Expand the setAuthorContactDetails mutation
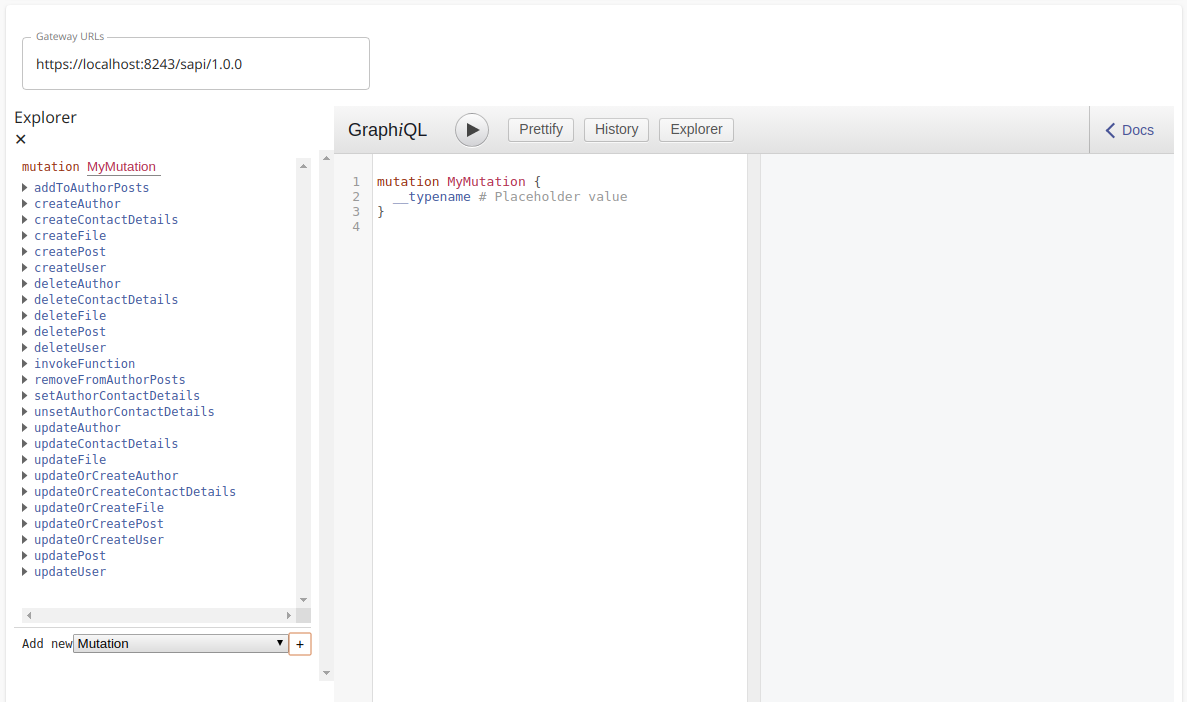 point(24,395)
